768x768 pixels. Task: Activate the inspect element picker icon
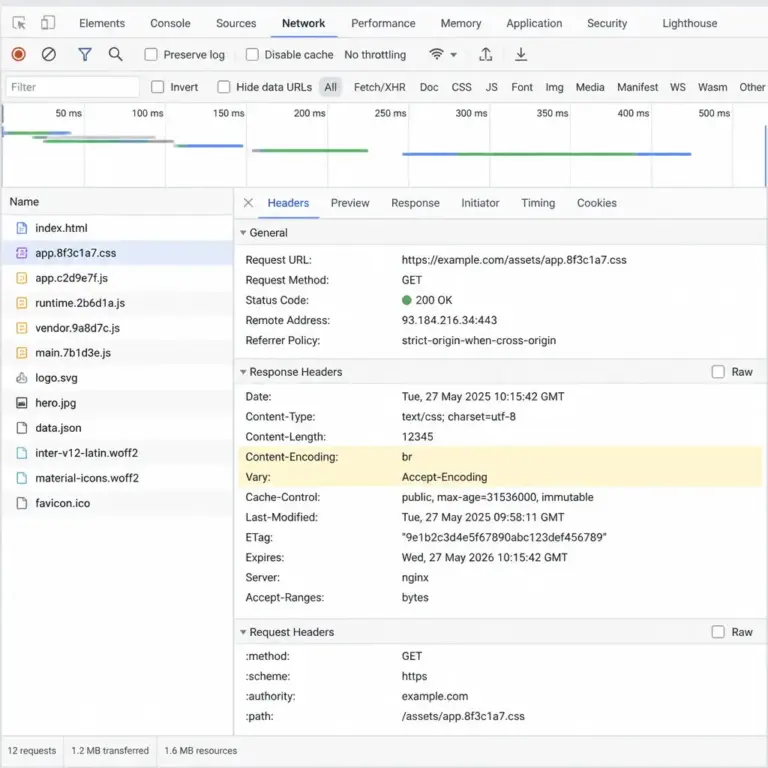(x=19, y=23)
